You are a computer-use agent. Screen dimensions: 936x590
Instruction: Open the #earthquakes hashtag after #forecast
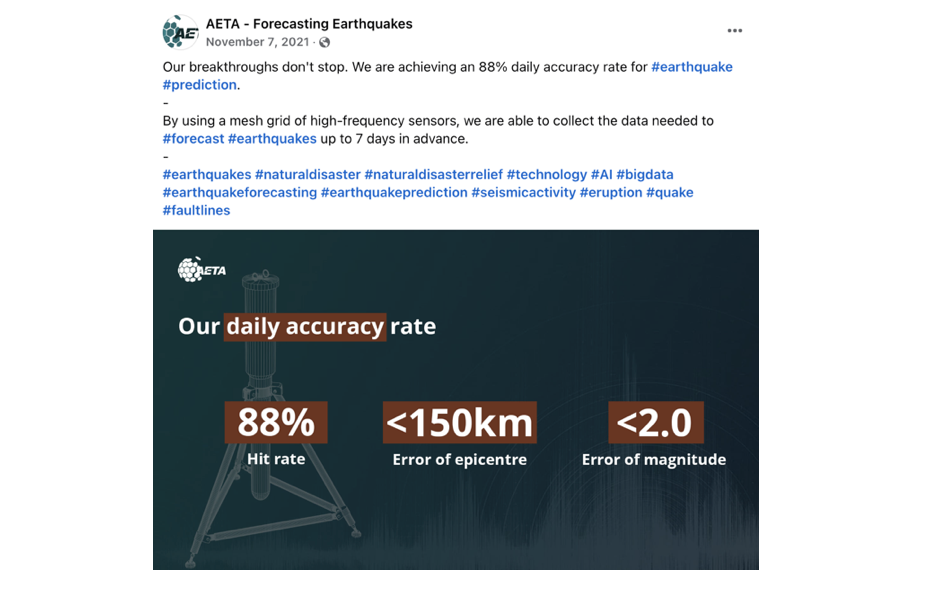click(x=272, y=139)
